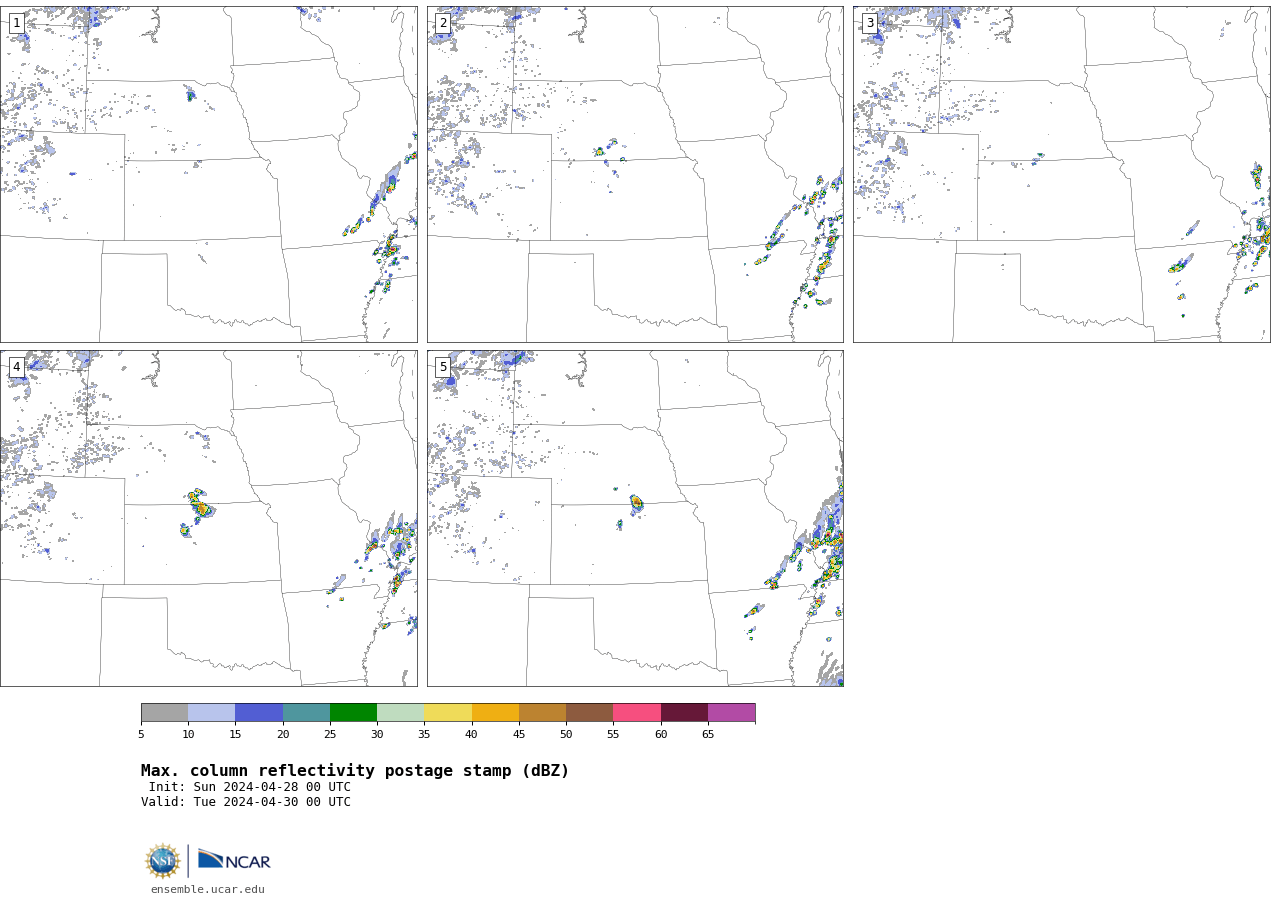Click the colorbar tick label 25
Screen dimensions: 1280x901
click(330, 735)
